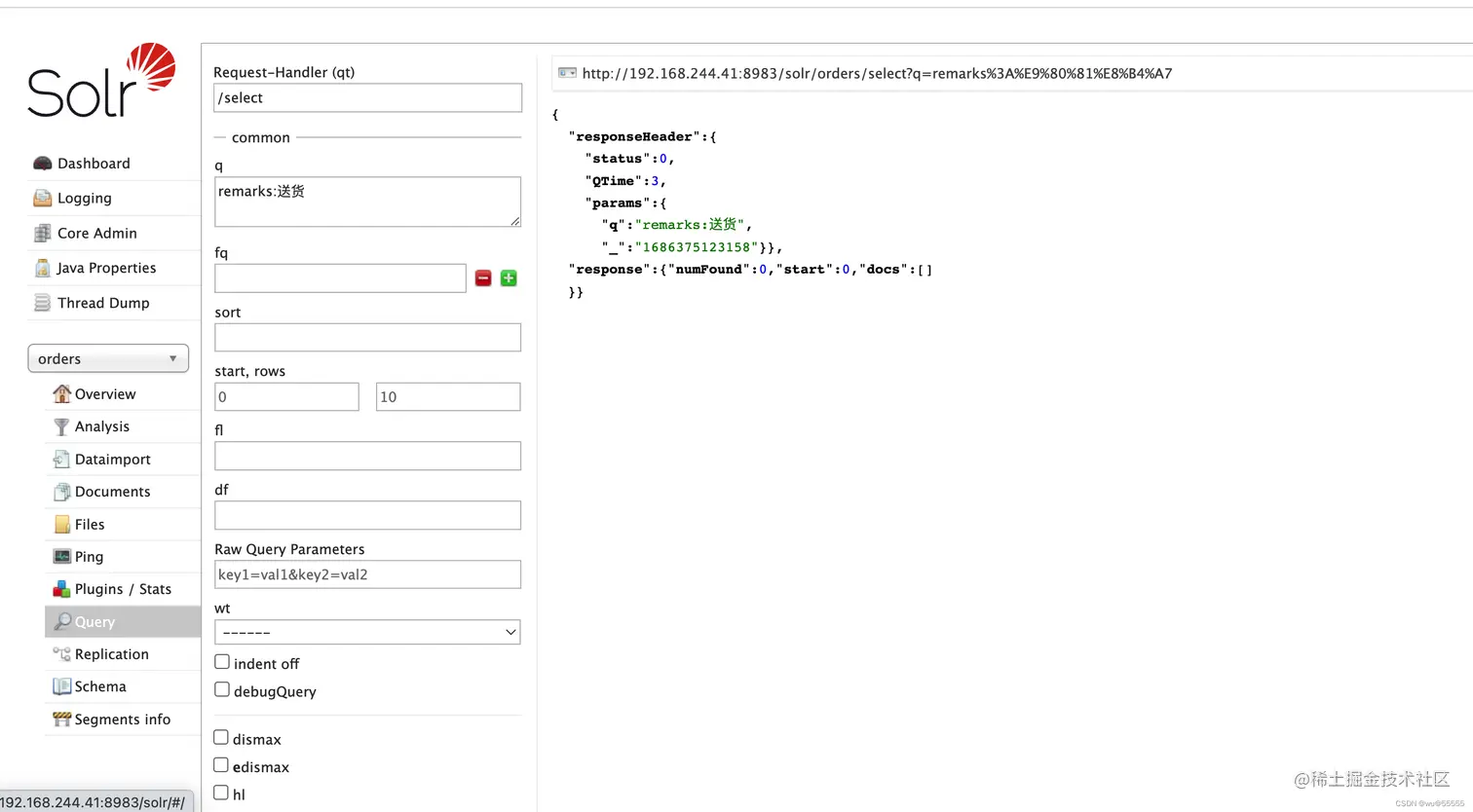Click the "1686375123158" timestamp value
Screen dimensions: 1473x812
pos(697,247)
